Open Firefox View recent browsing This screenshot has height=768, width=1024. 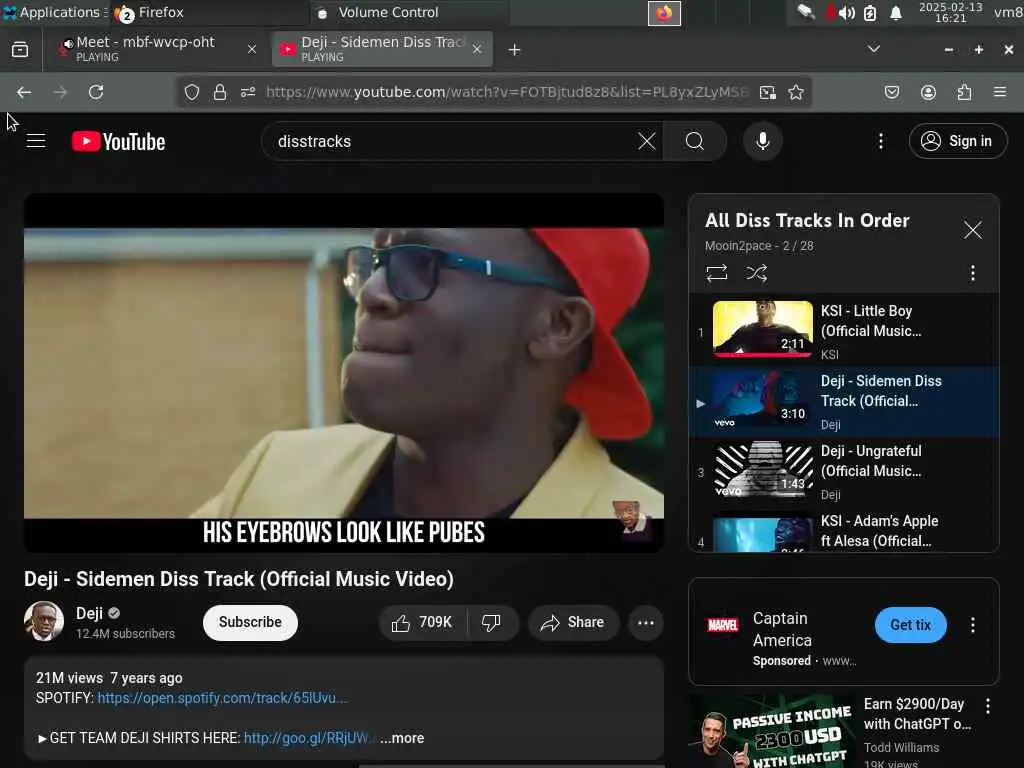[x=20, y=50]
